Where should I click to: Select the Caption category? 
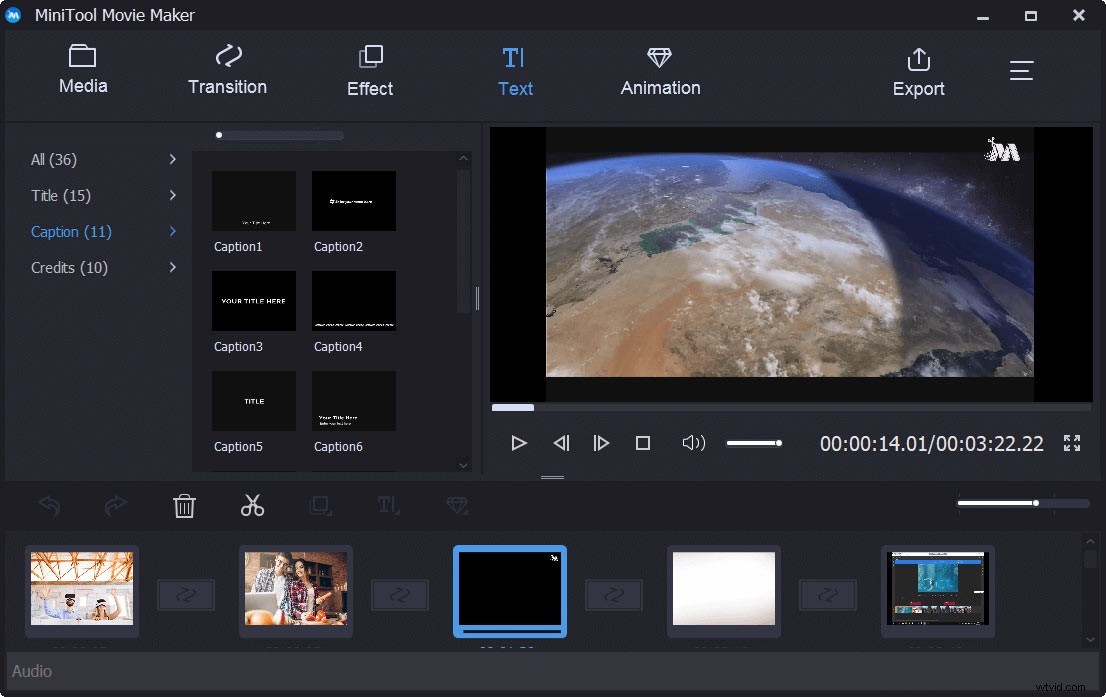click(x=71, y=231)
